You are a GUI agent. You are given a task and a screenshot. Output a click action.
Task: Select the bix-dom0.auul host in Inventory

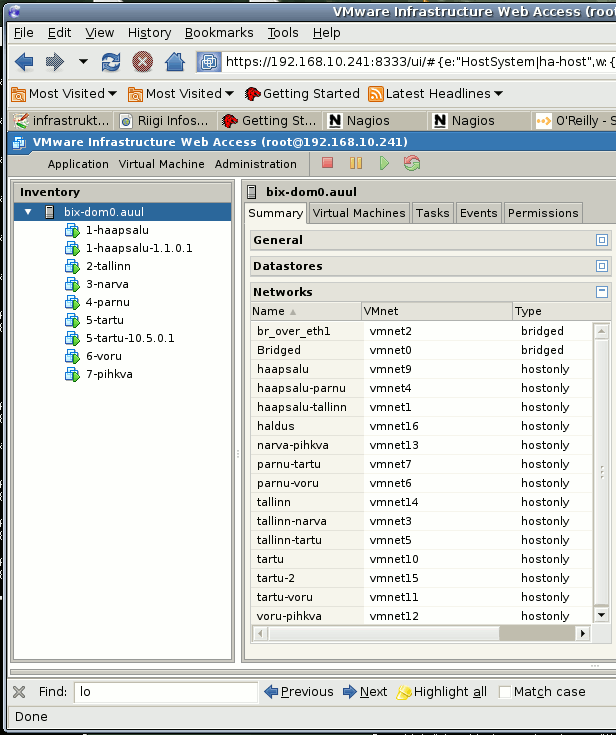123,212
